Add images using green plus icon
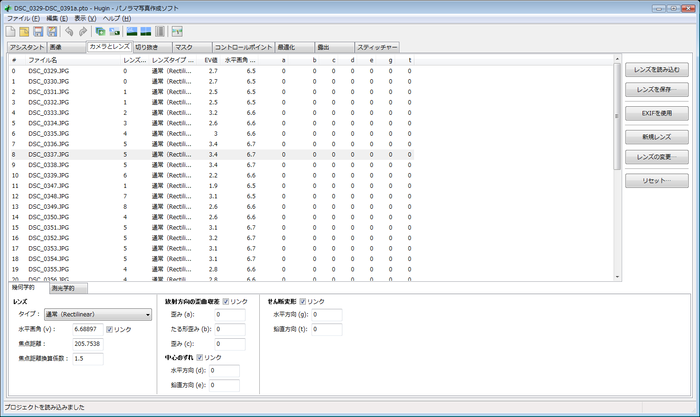Viewport: 700px width, 417px height. pos(100,31)
